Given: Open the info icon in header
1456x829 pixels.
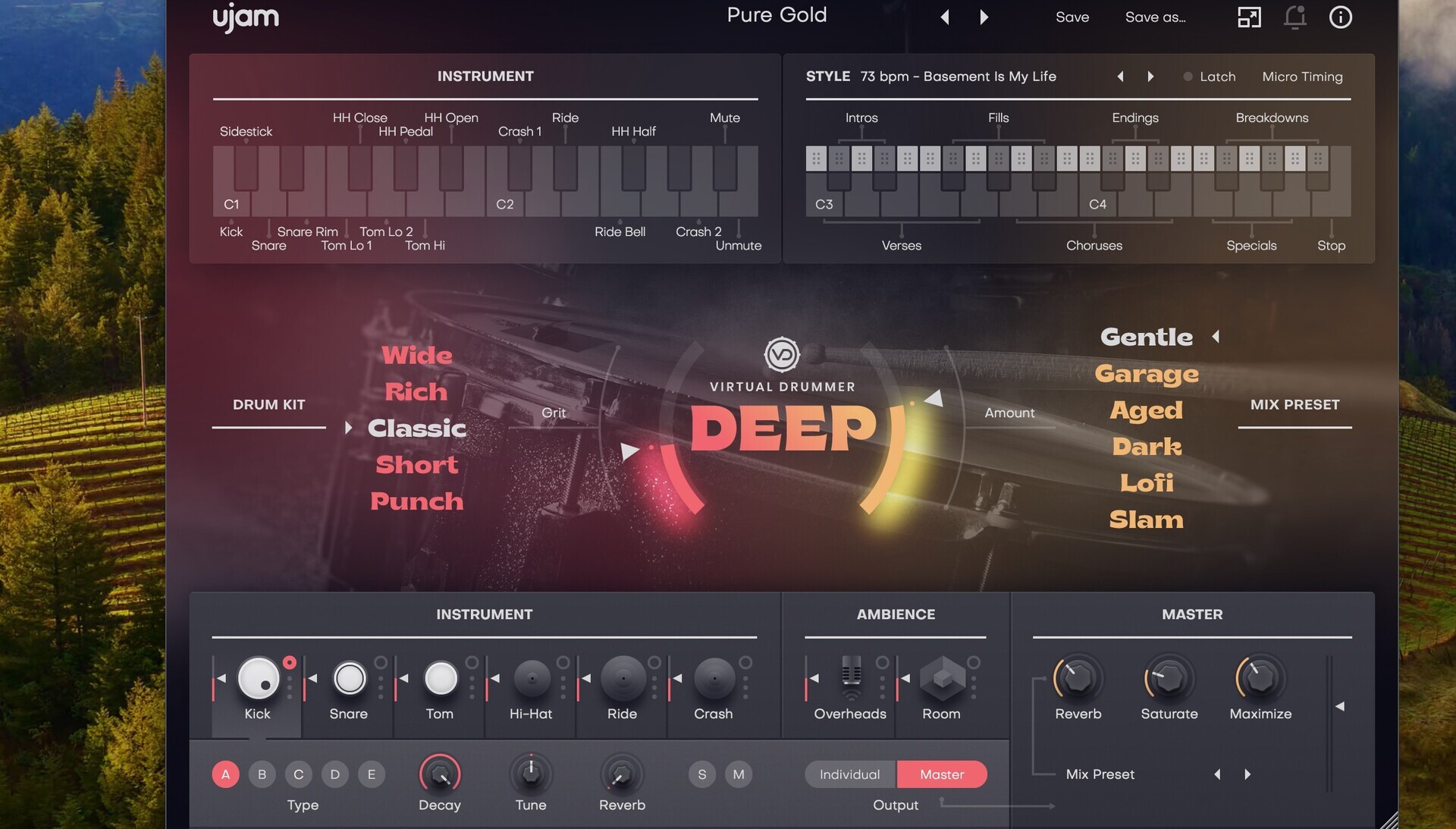Looking at the screenshot, I should pos(1340,17).
